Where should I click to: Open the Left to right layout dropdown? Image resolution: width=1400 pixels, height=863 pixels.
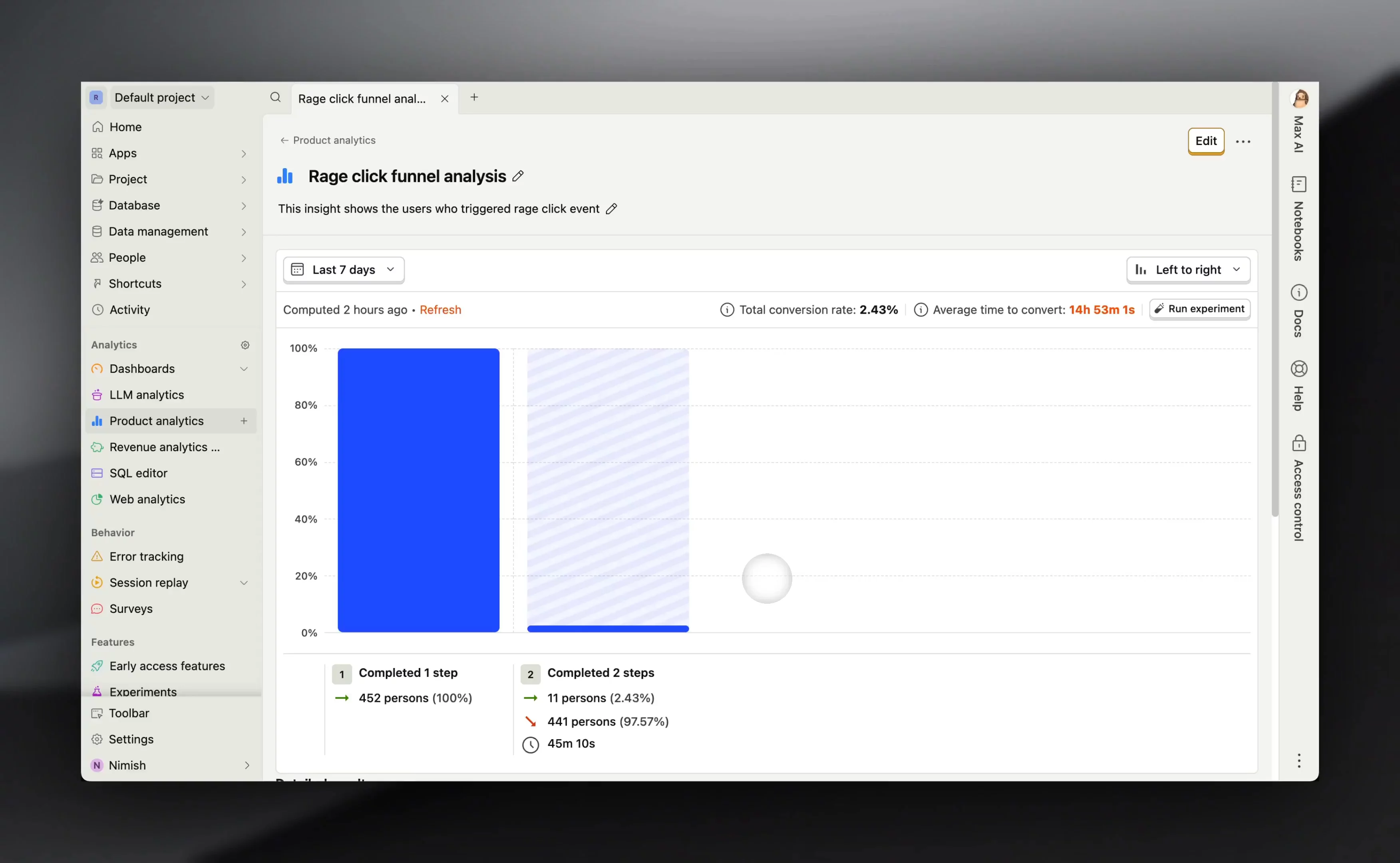click(x=1188, y=269)
